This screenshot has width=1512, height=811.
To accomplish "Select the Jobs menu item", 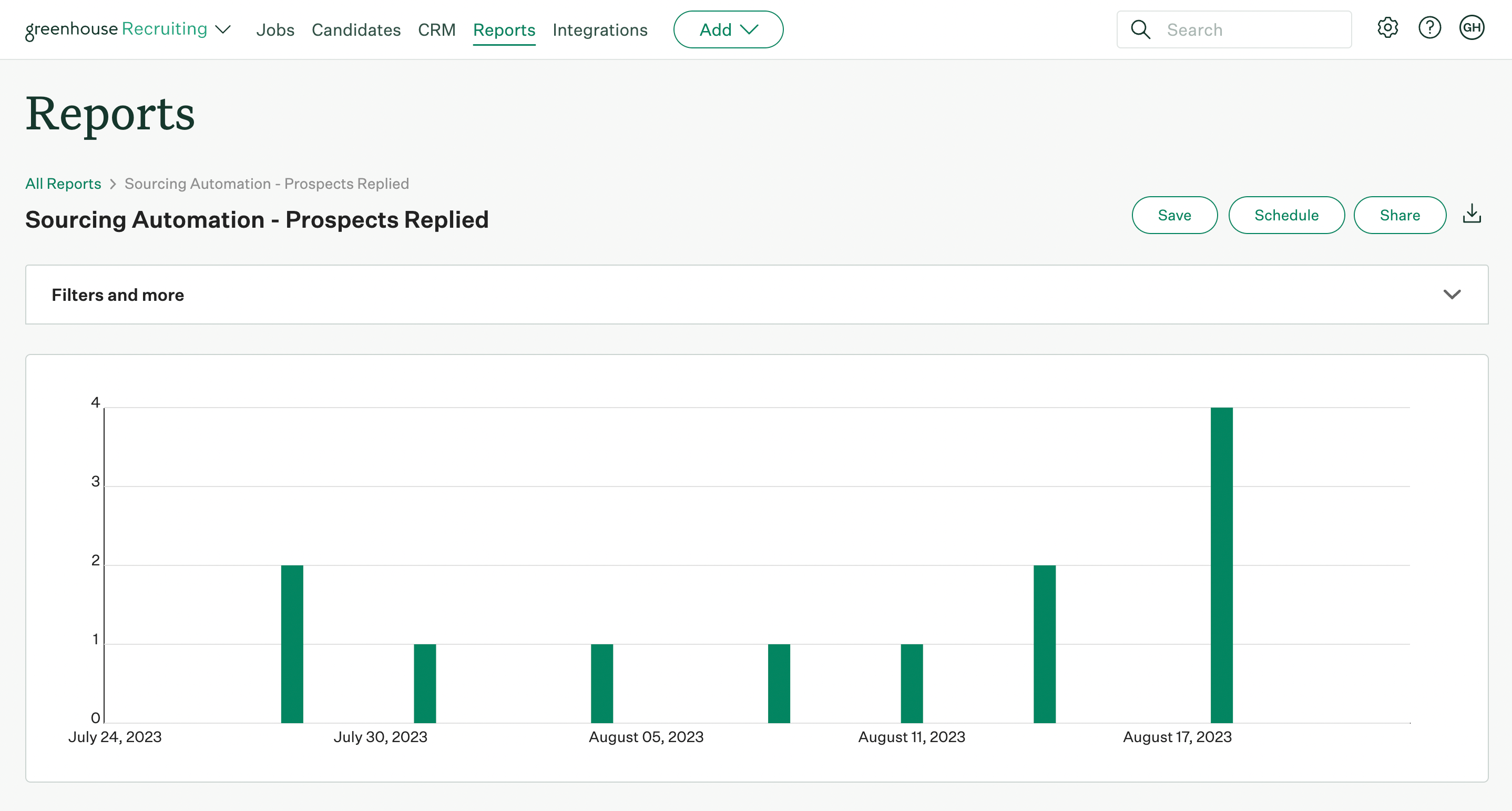I will click(275, 29).
